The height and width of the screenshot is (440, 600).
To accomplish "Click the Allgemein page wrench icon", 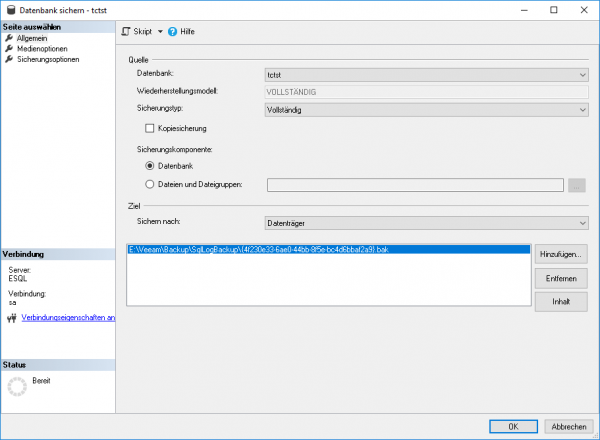I will tap(9, 38).
